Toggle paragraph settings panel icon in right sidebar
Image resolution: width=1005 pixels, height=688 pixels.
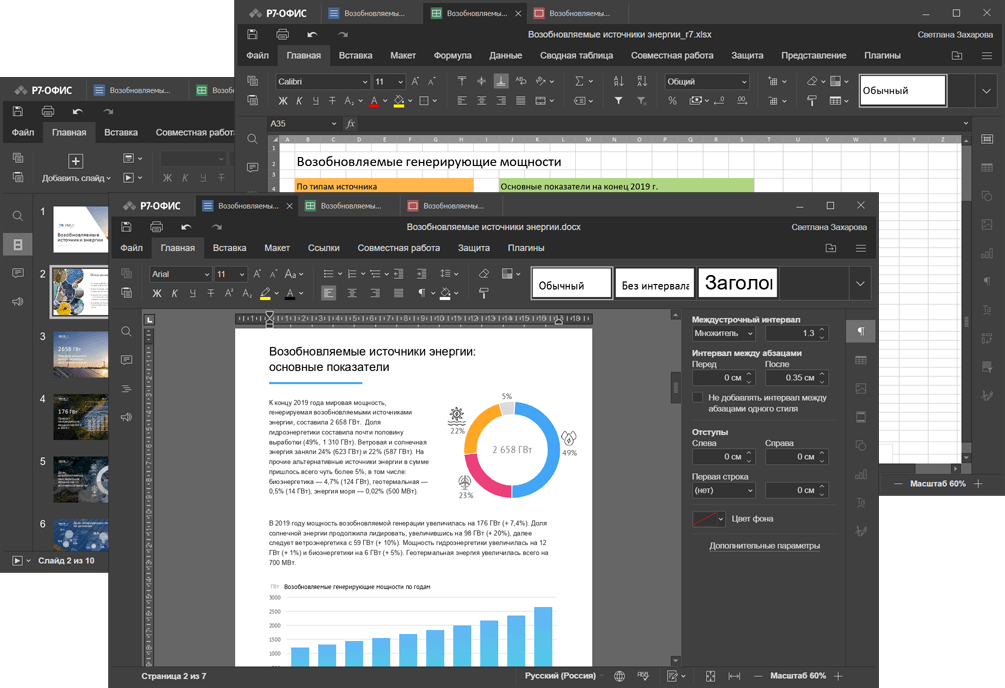tap(860, 331)
